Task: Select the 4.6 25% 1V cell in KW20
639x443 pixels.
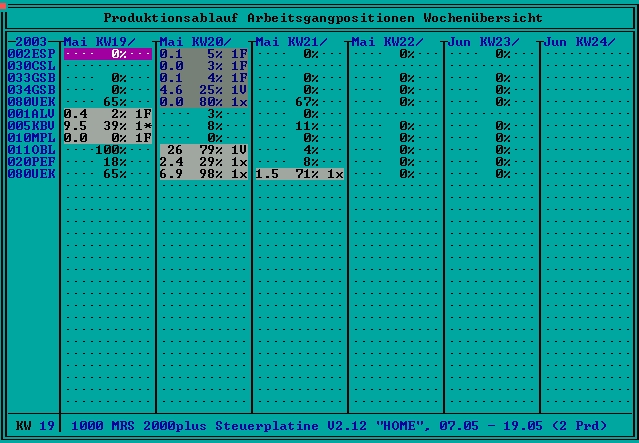Action: coord(204,90)
